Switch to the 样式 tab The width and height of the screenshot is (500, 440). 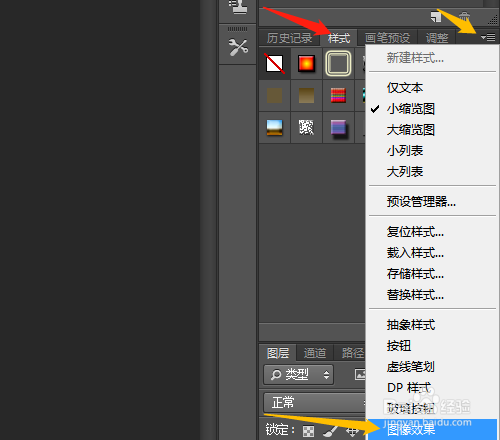click(339, 38)
